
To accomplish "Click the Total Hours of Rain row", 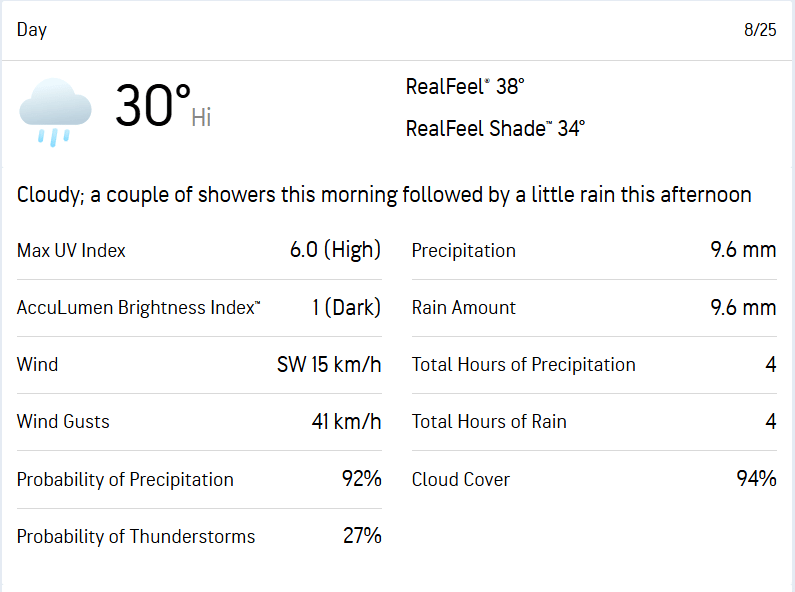I will [x=594, y=422].
